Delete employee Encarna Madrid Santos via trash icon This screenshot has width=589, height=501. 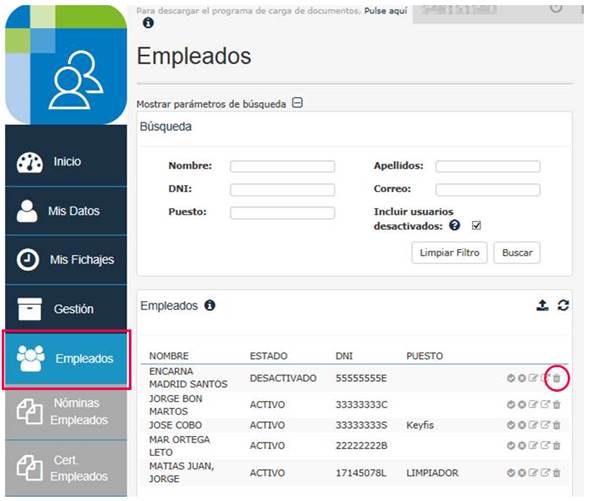[557, 378]
